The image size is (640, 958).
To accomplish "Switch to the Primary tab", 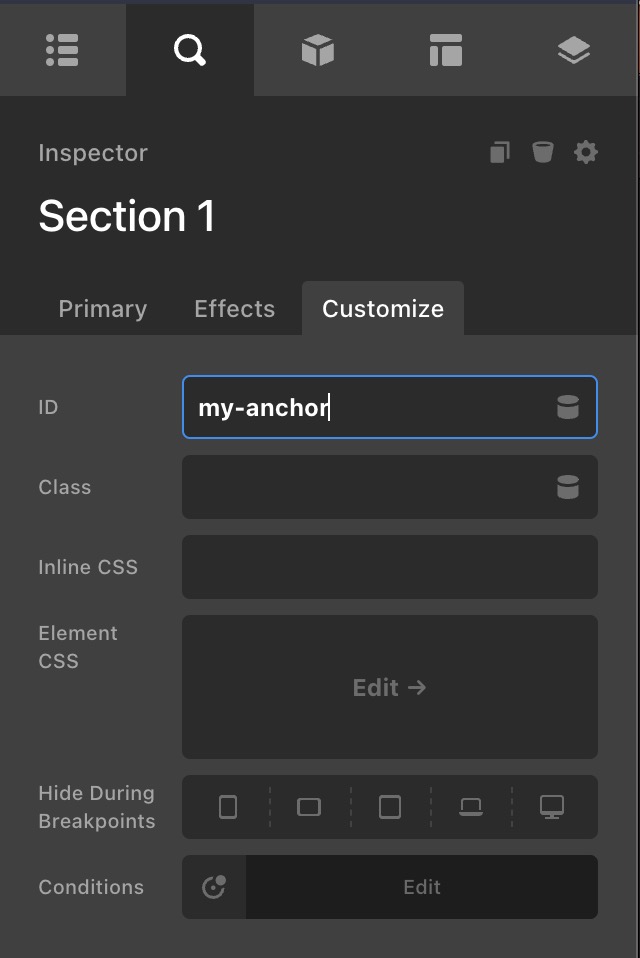I will [x=102, y=309].
